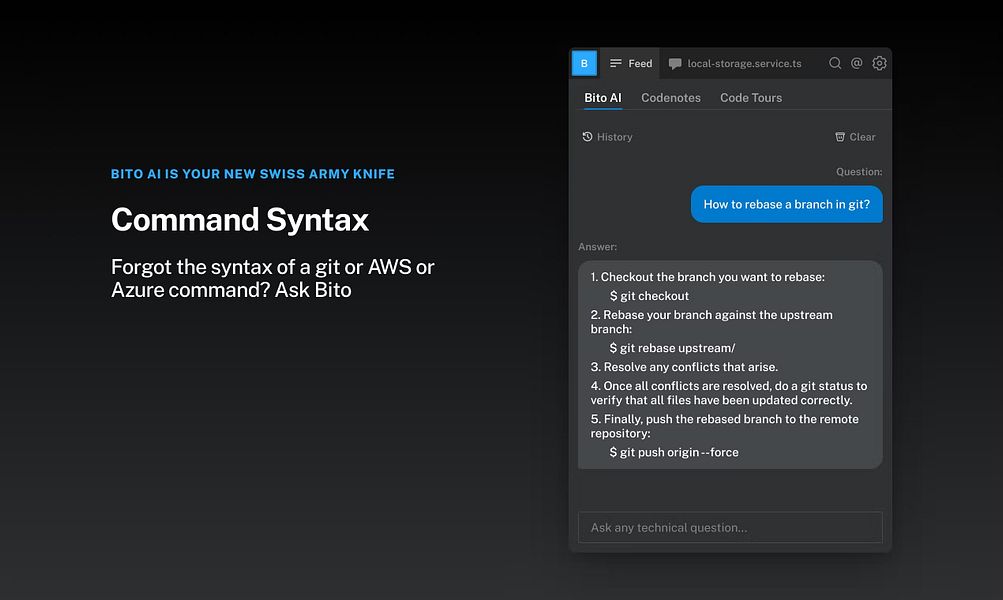Click the 'Question:' label
This screenshot has width=1003, height=600.
[x=859, y=171]
